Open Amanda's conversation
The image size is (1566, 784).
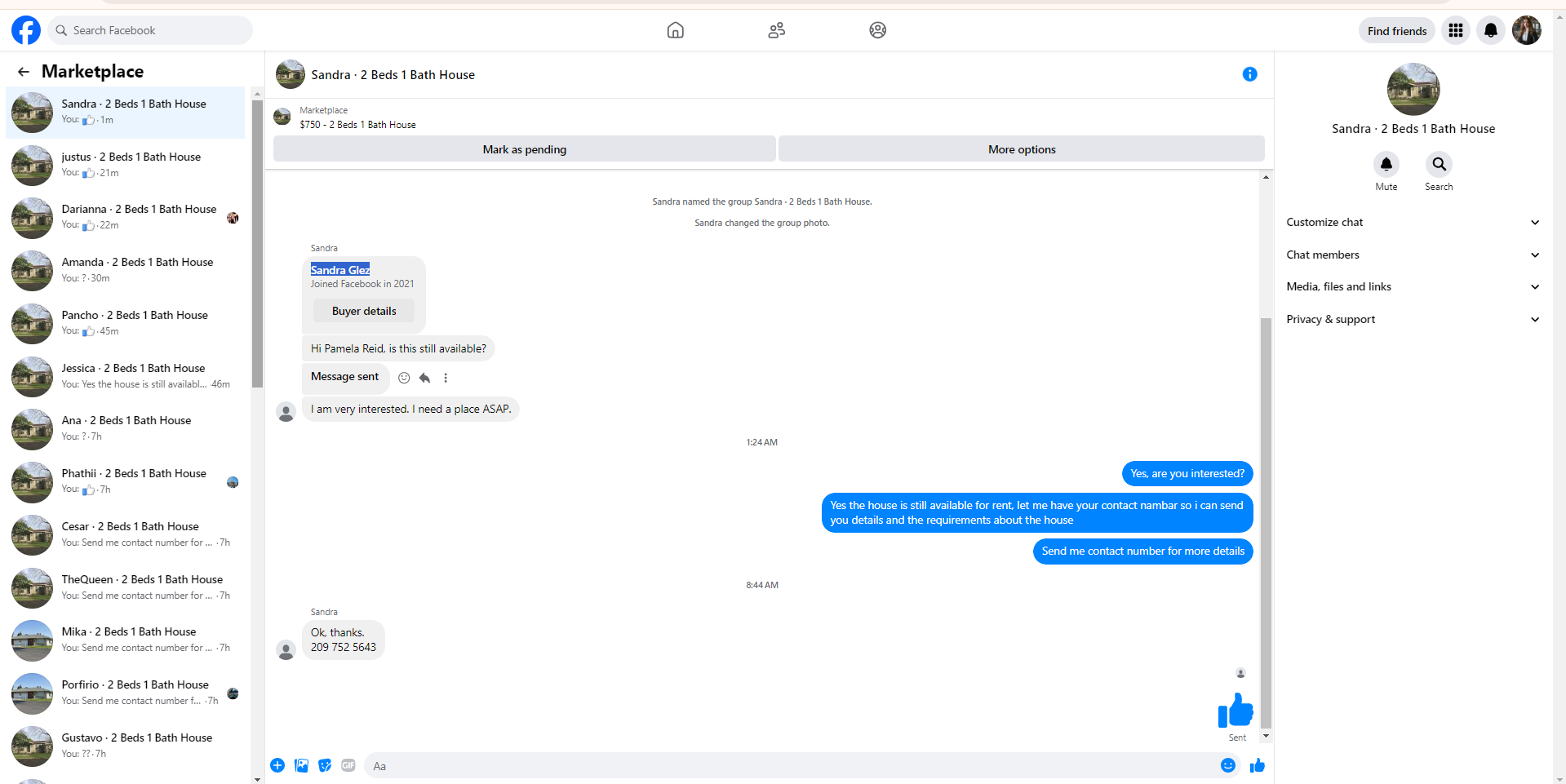click(x=126, y=270)
